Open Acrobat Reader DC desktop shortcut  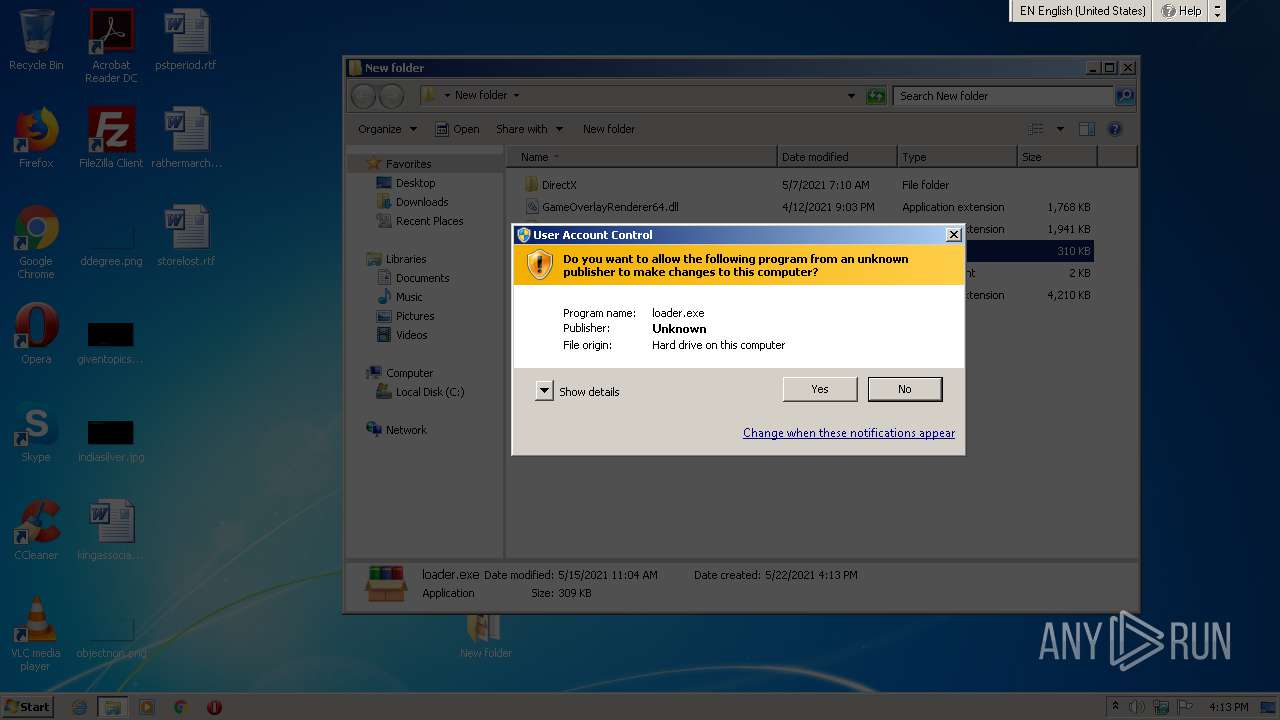pos(111,46)
